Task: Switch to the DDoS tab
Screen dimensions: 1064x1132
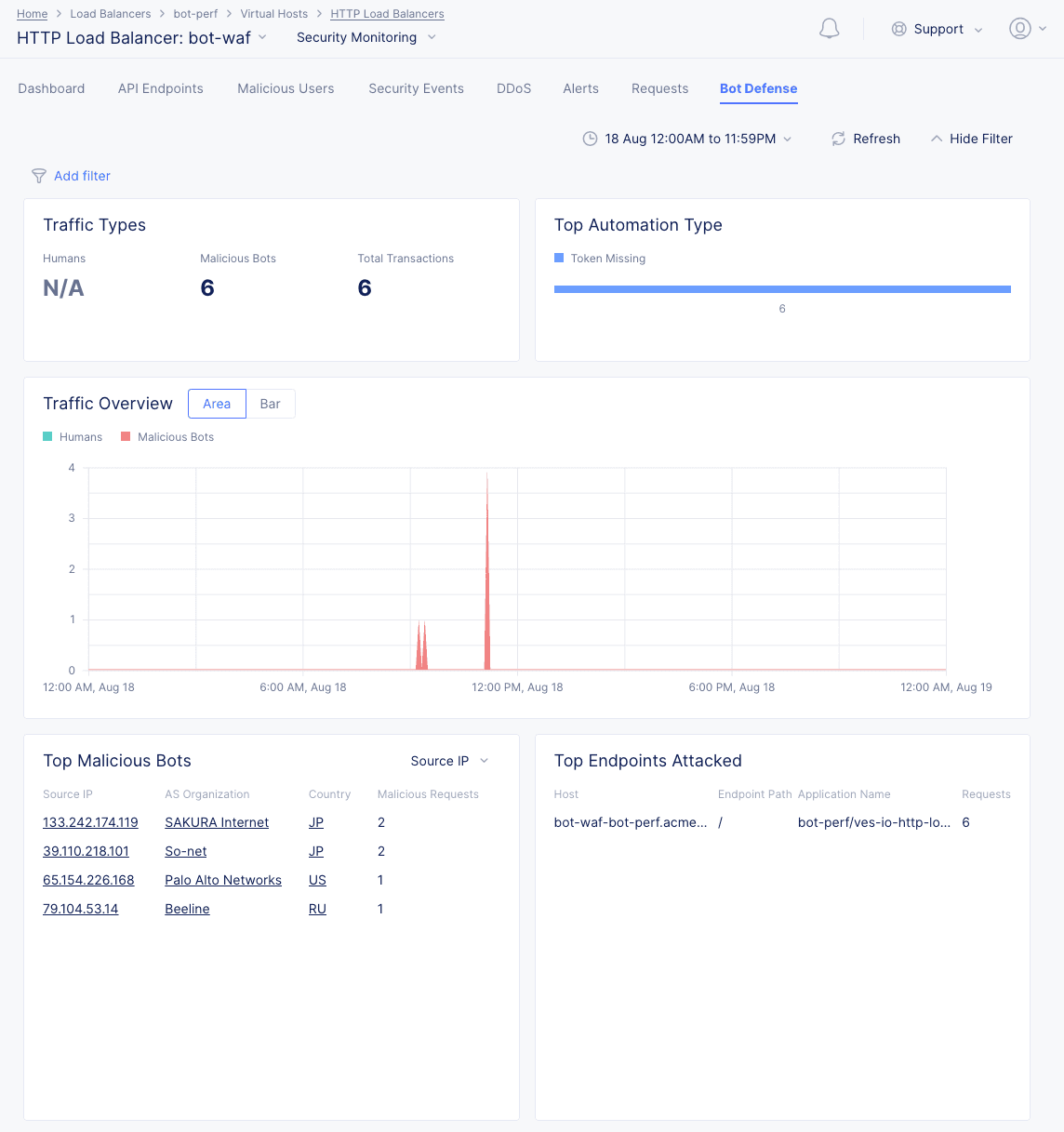Action: pos(514,88)
